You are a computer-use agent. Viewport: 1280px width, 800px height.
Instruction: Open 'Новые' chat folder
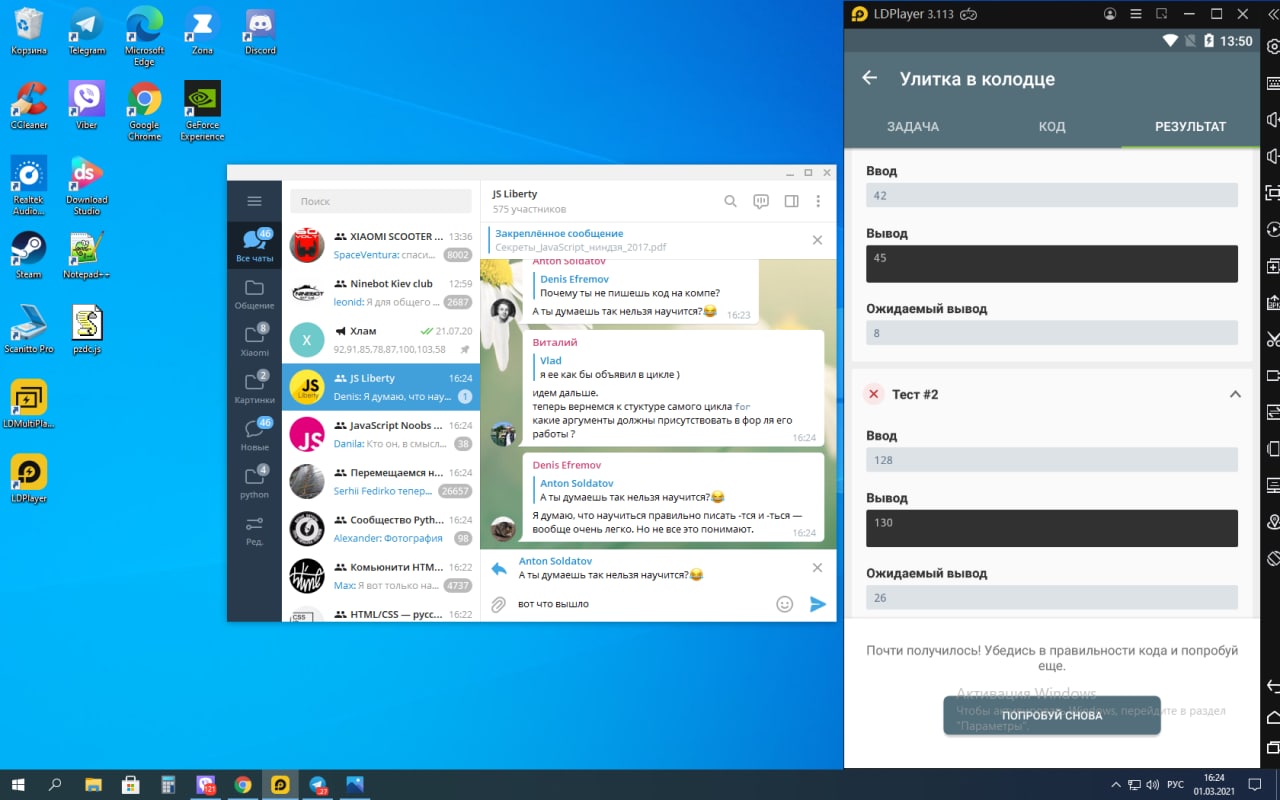254,435
